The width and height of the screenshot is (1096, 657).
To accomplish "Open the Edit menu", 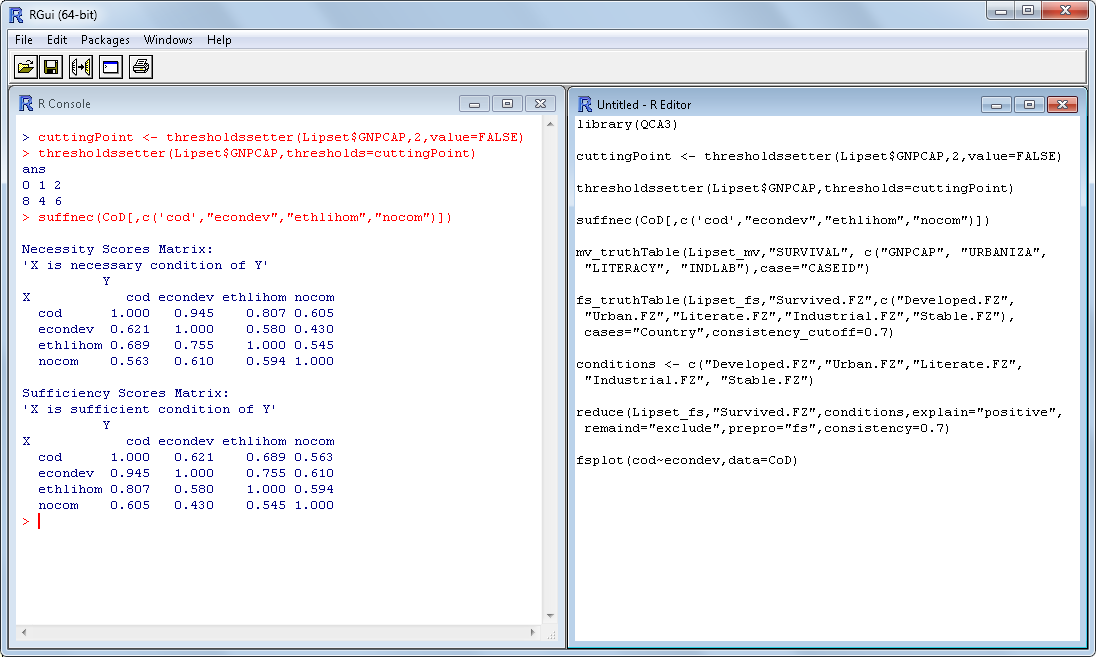I will pyautogui.click(x=57, y=40).
